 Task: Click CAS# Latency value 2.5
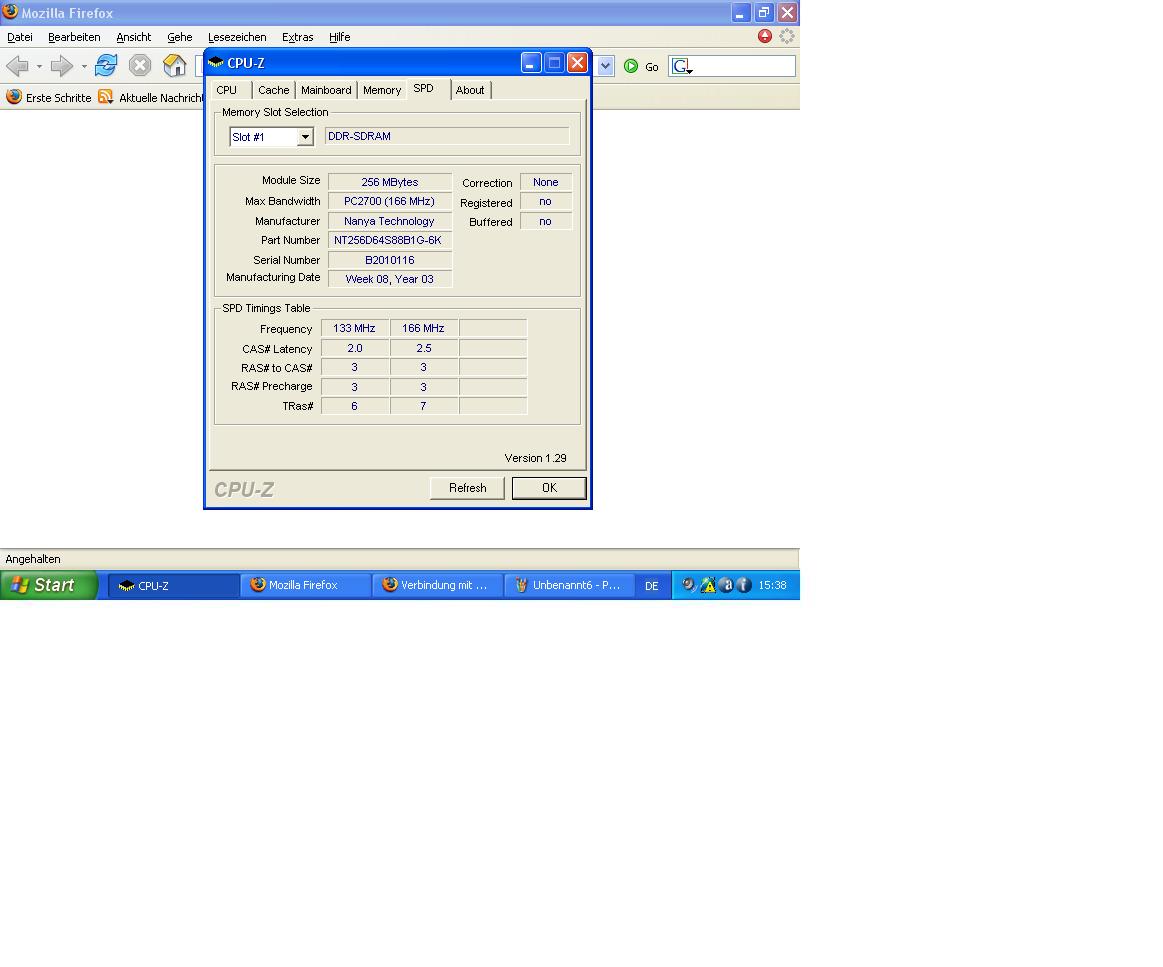(424, 348)
